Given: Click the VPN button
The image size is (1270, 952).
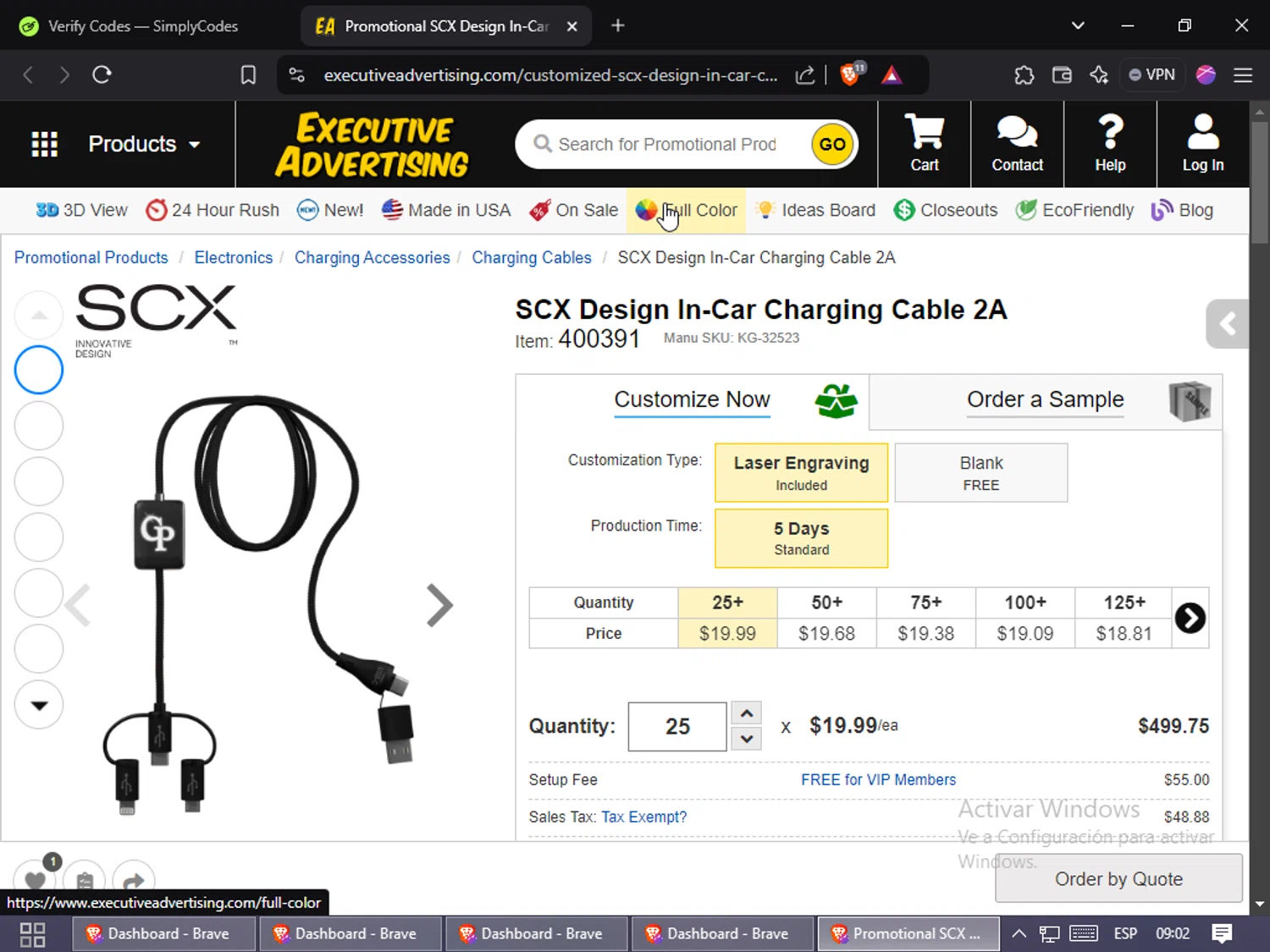Looking at the screenshot, I should [x=1151, y=75].
